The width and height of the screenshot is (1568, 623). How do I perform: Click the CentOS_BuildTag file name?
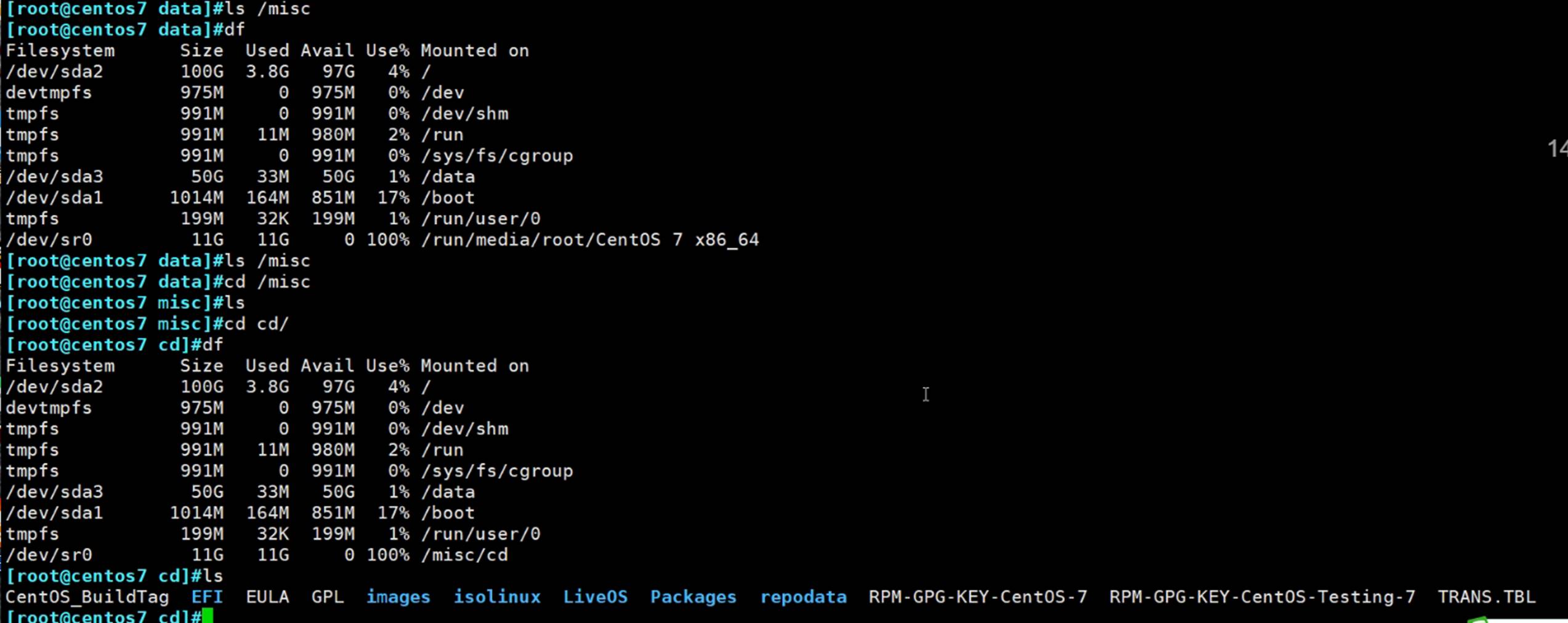tap(87, 597)
